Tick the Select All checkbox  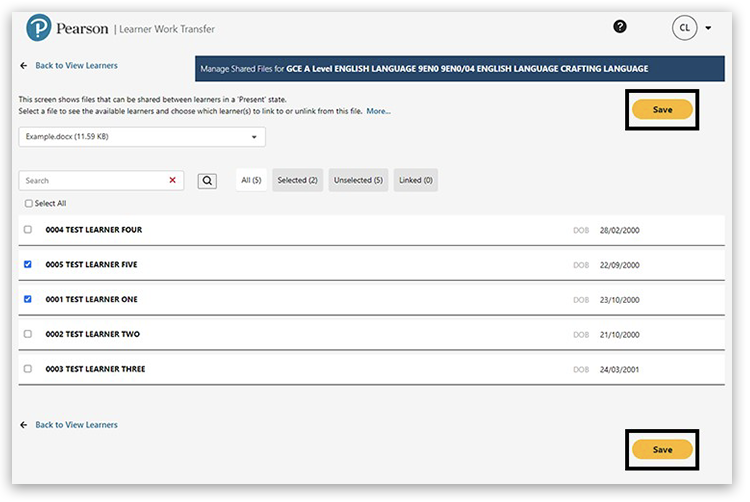point(29,203)
